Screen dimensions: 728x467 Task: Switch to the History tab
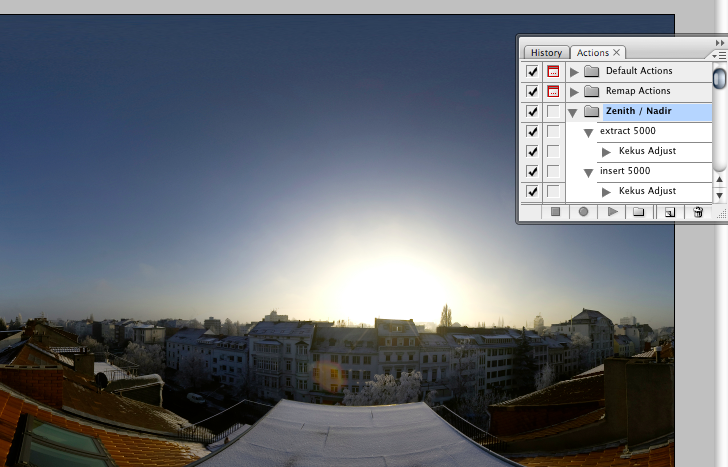(546, 53)
